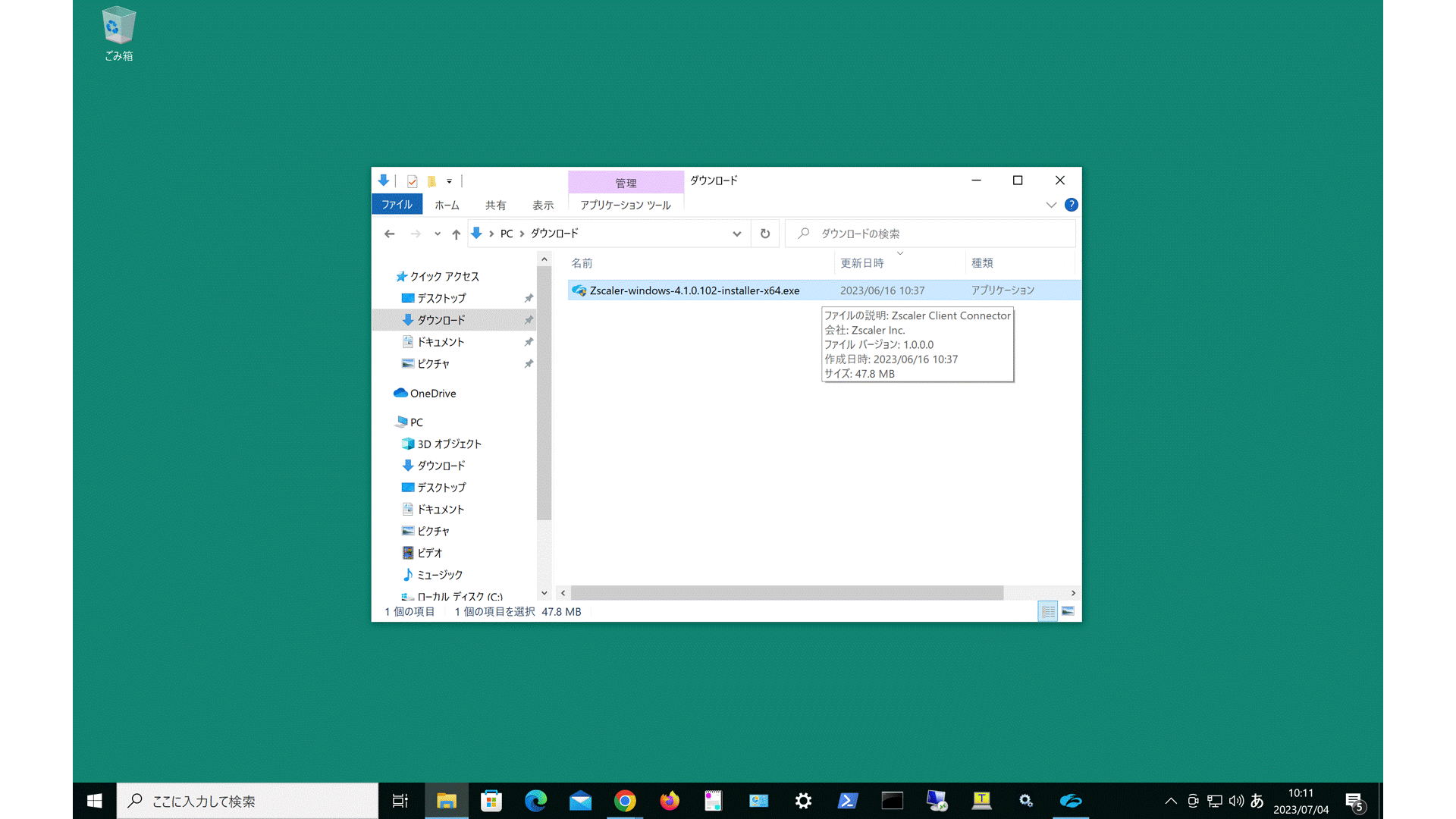This screenshot has width=1456, height=819.
Task: Click the back navigation arrow
Action: click(x=389, y=234)
